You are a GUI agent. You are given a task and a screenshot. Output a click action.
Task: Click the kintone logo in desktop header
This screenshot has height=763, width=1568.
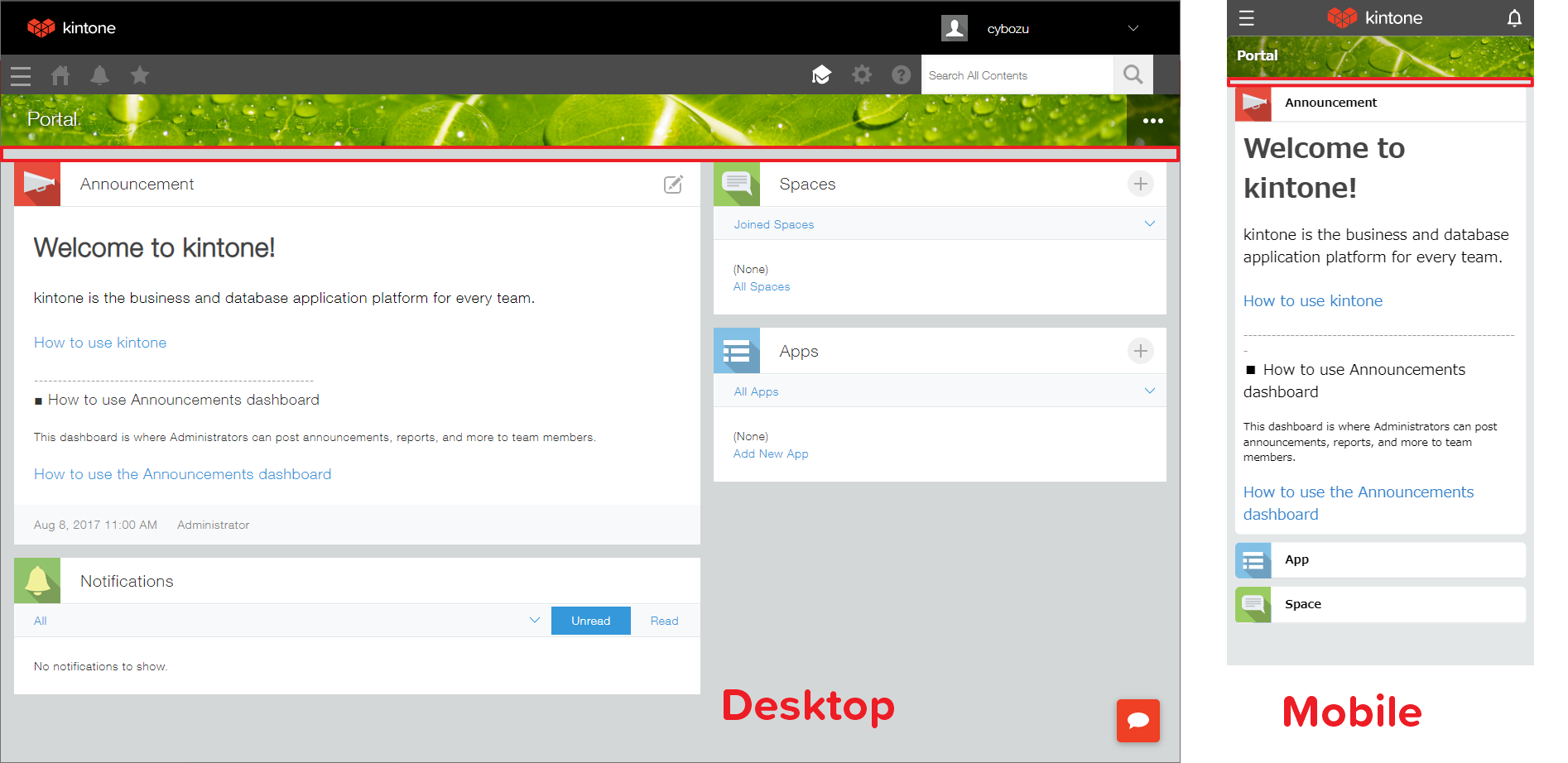pos(71,27)
